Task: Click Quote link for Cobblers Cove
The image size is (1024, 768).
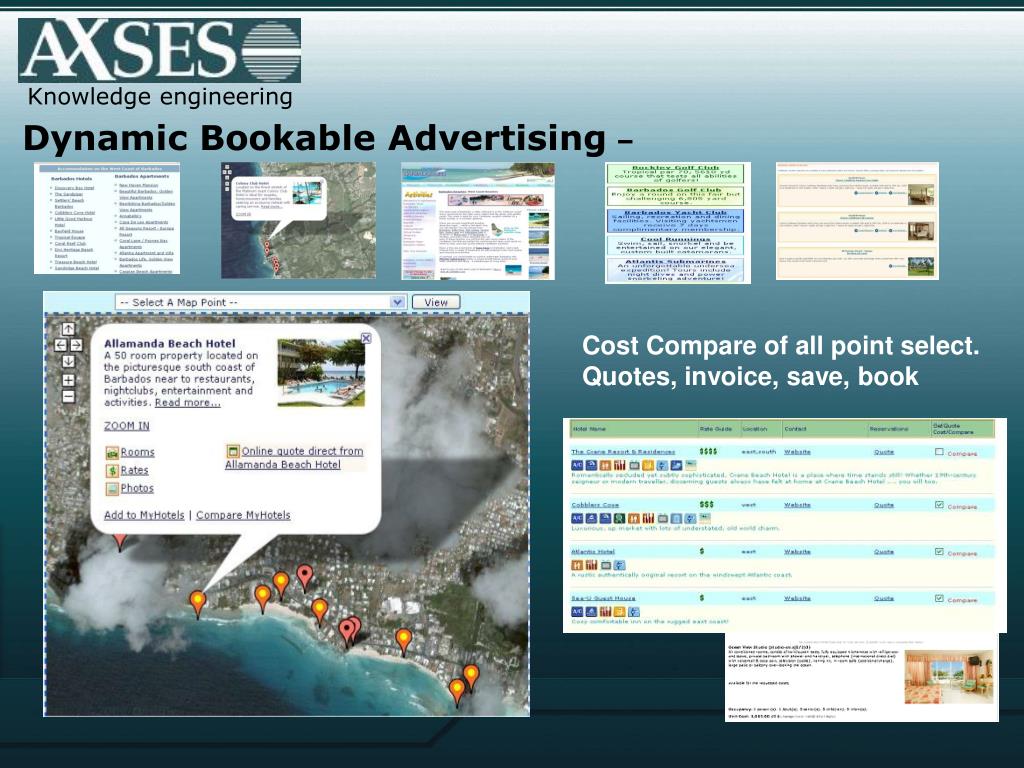Action: (884, 505)
